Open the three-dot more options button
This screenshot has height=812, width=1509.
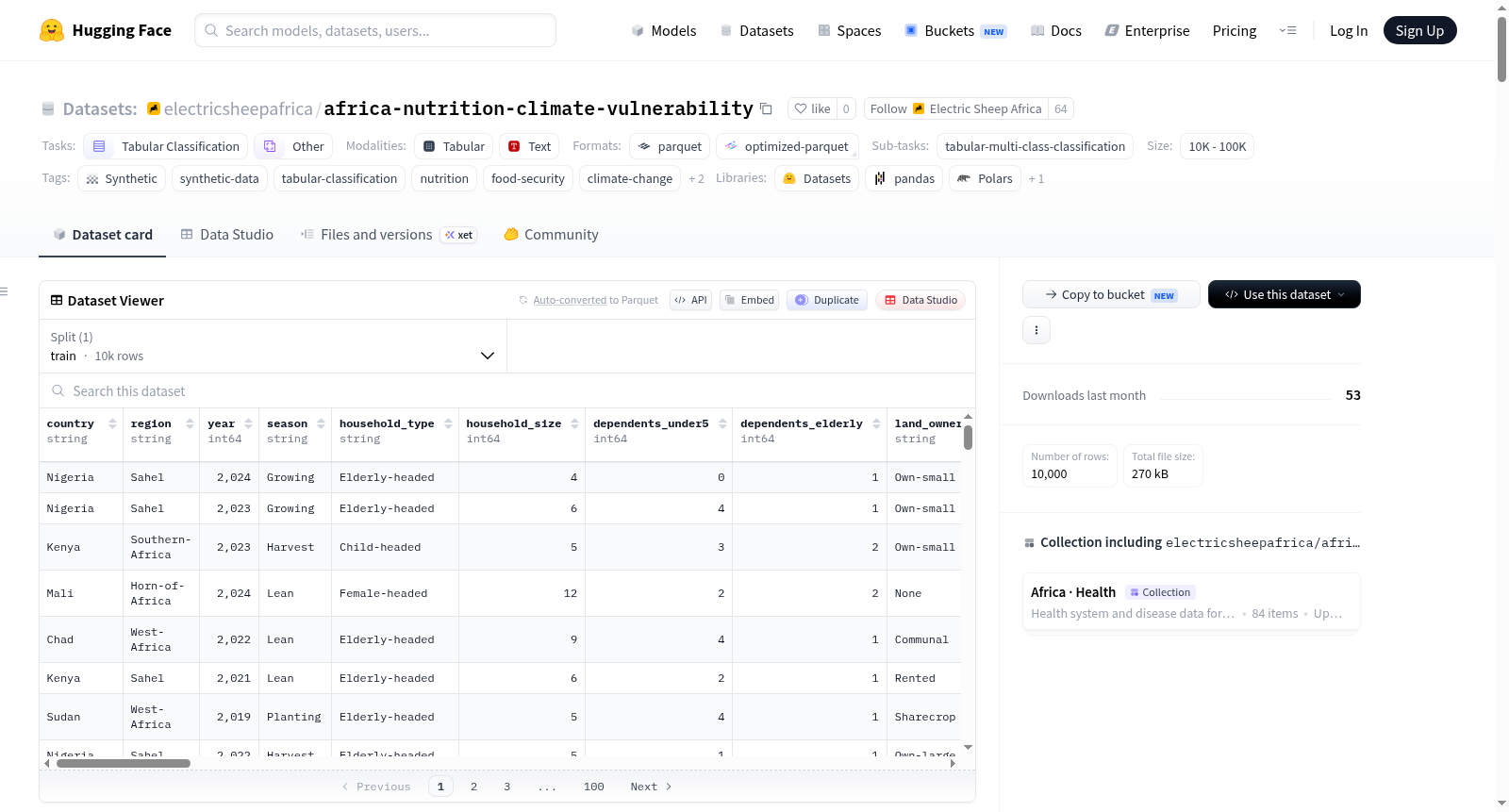coord(1036,330)
